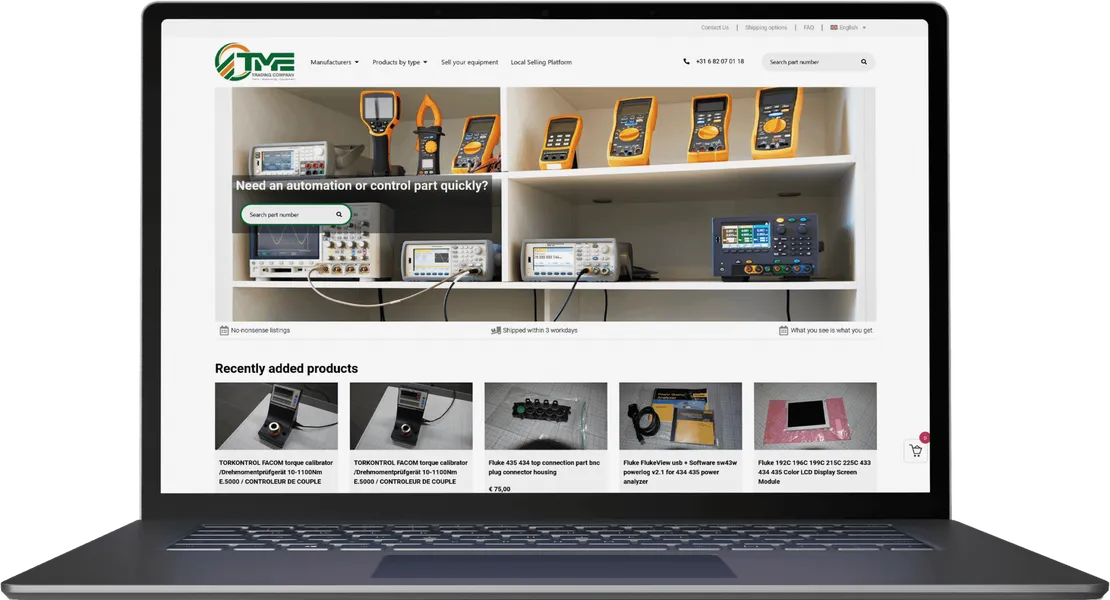This screenshot has width=1110, height=600.
Task: Click the Shipped within 3 workdays icon
Action: 496,330
